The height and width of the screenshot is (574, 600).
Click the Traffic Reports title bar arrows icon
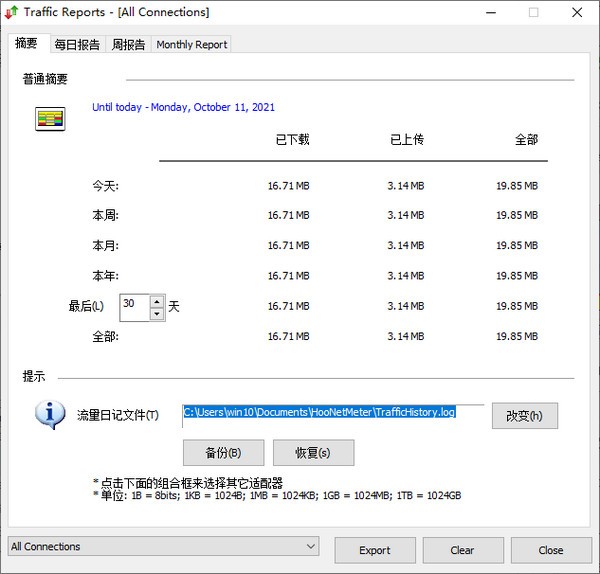coord(11,12)
